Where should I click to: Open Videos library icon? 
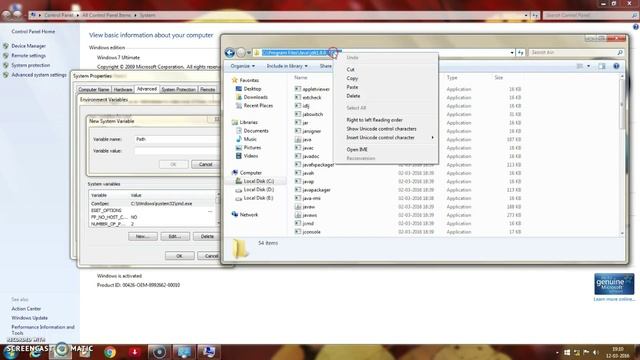tap(239, 156)
